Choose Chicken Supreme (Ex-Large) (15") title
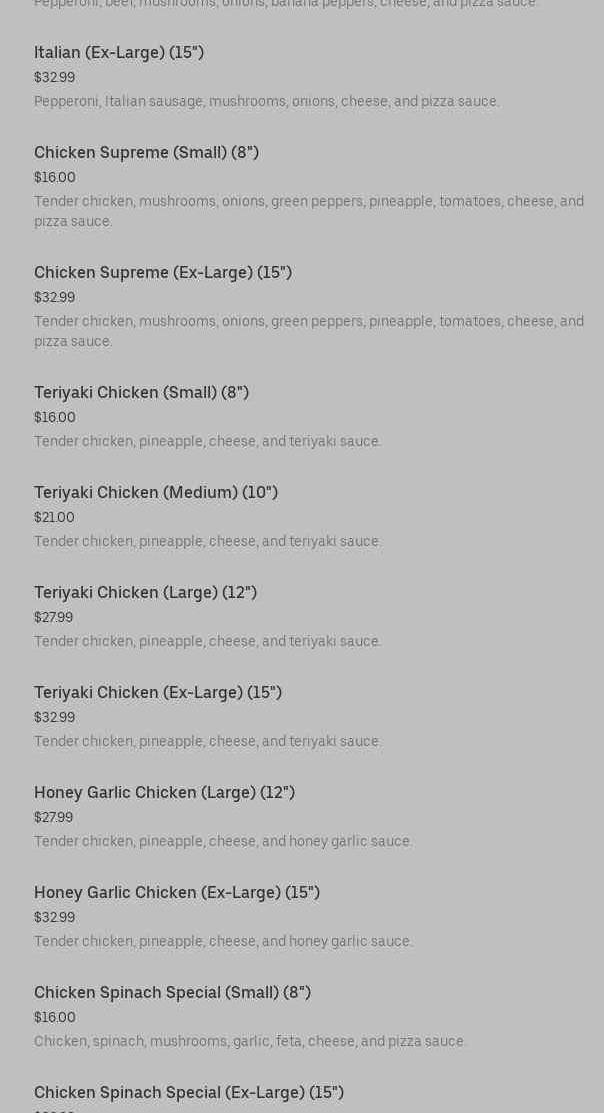Image resolution: width=604 pixels, height=1113 pixels. pos(163,273)
